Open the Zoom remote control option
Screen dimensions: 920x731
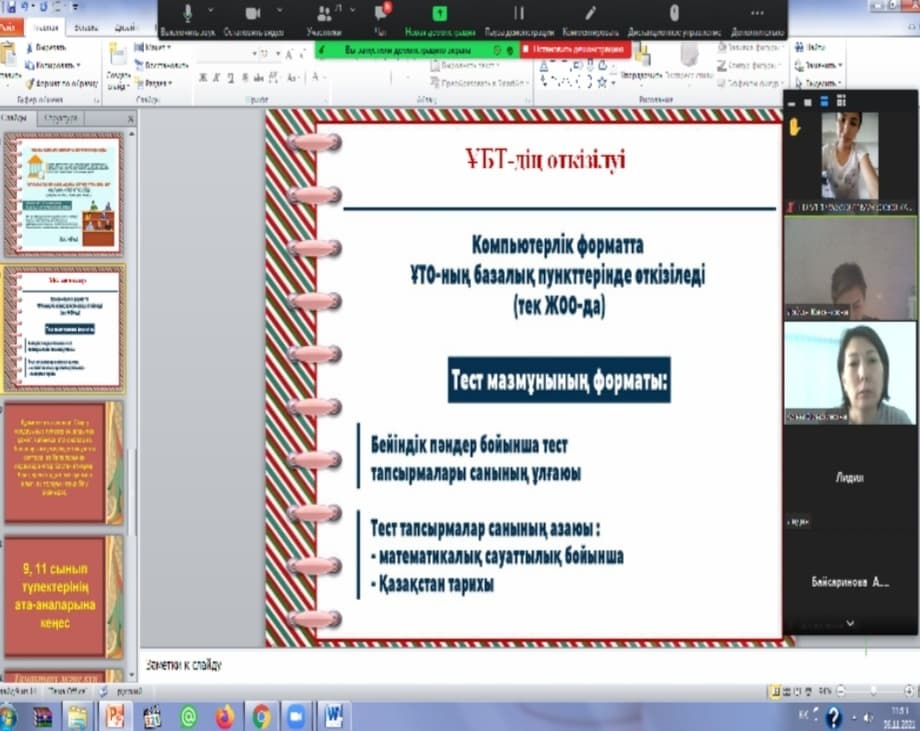coord(674,20)
